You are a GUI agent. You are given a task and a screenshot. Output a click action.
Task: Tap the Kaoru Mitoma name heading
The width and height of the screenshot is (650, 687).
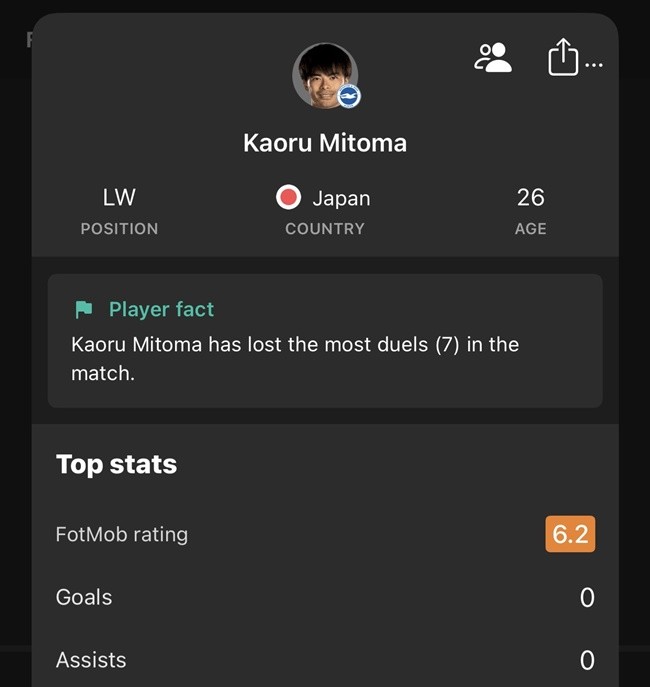(x=325, y=143)
